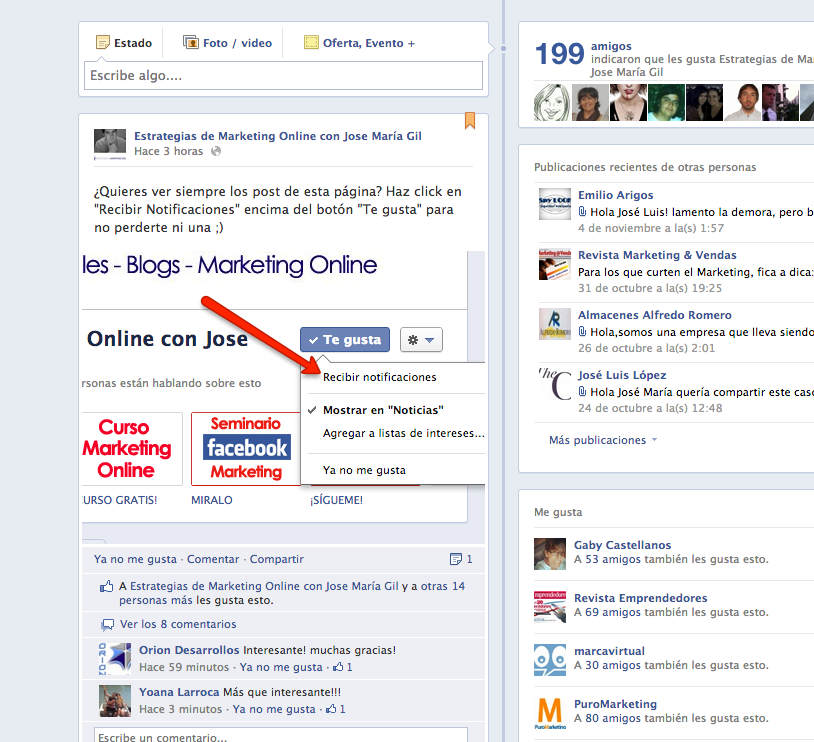Click the comment bubble icon
This screenshot has height=742, width=814.
coord(107,625)
